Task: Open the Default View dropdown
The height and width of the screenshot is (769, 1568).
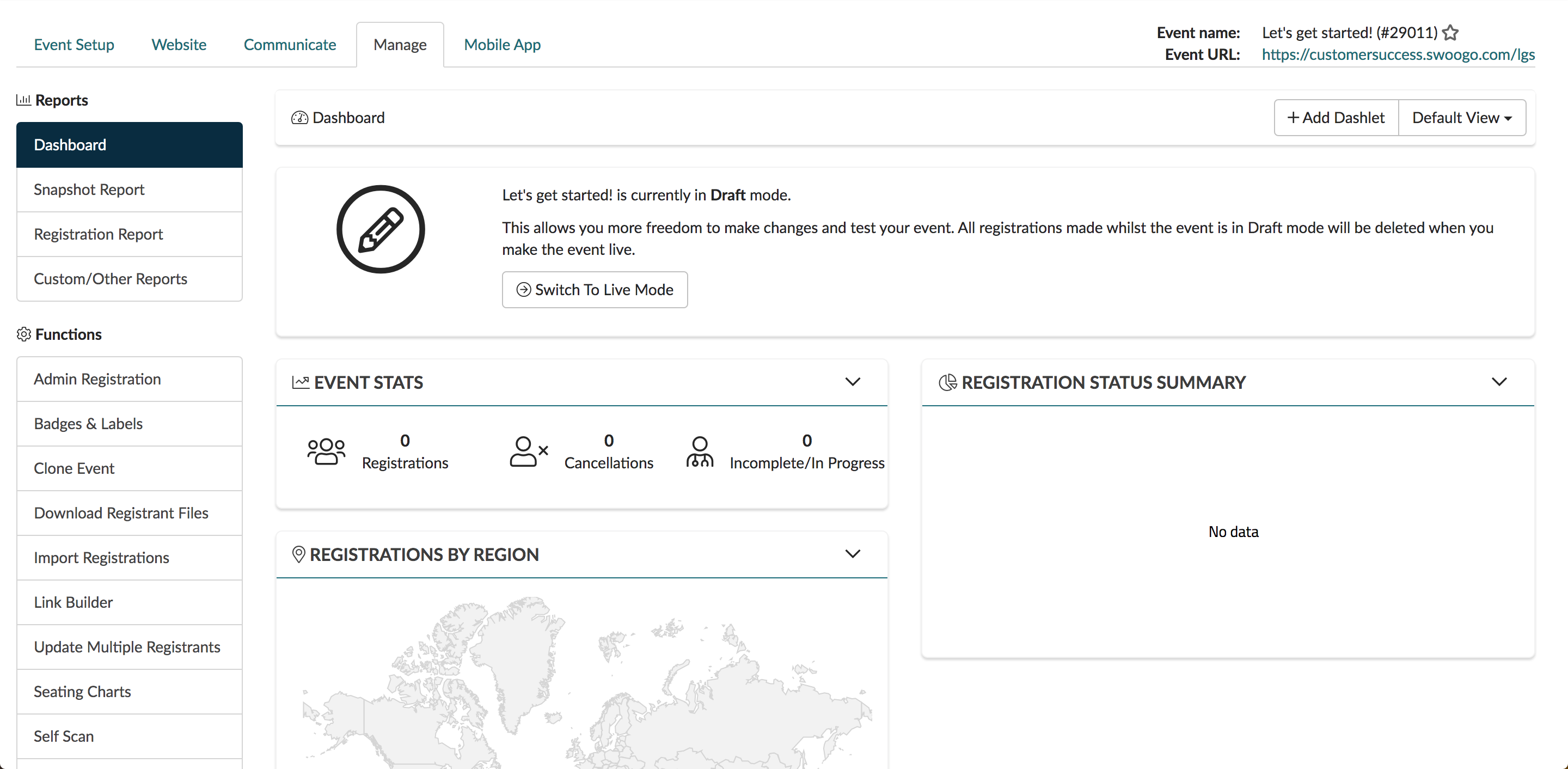Action: click(x=1461, y=118)
